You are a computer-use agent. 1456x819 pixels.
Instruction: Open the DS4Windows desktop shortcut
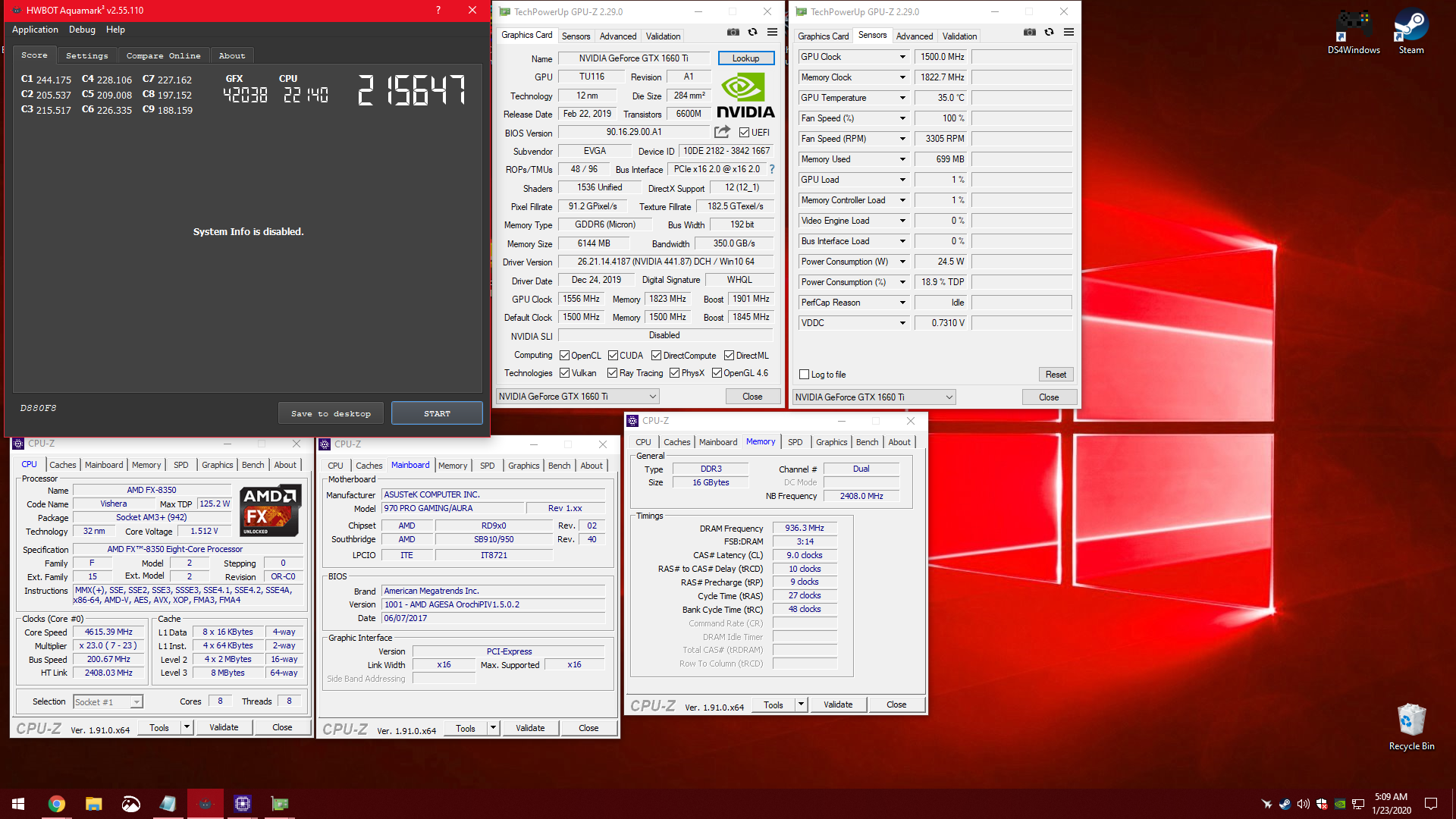[x=1354, y=32]
